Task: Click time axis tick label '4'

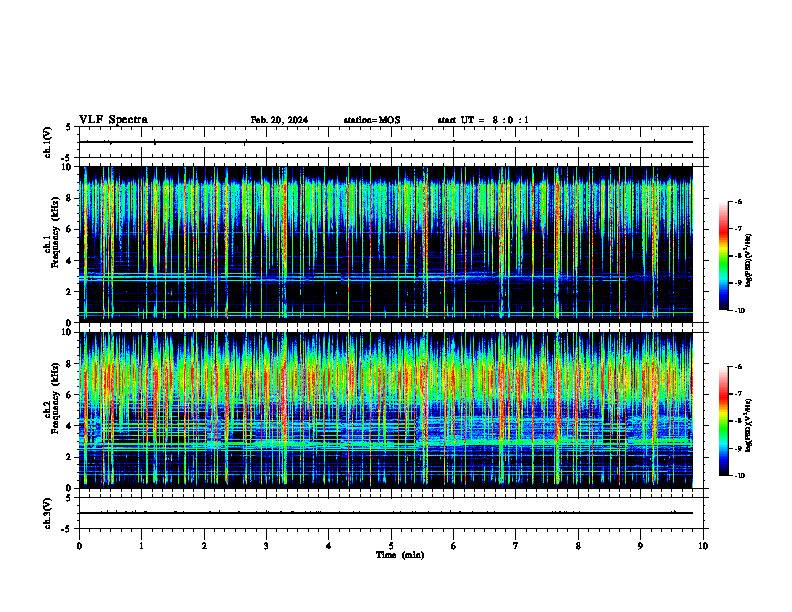Action: click(329, 546)
